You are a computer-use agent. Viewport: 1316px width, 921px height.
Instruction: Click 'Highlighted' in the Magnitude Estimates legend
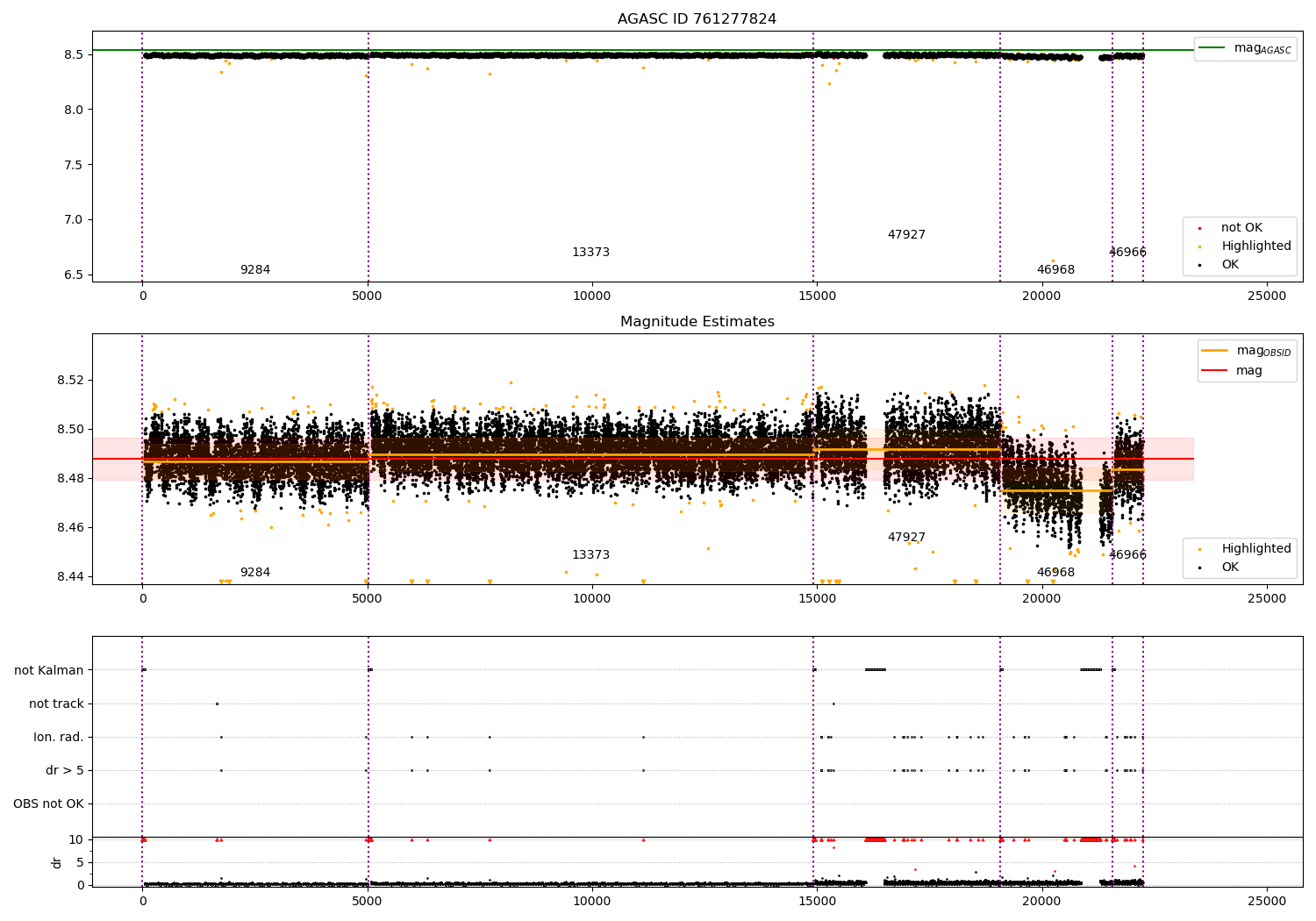(x=1256, y=549)
